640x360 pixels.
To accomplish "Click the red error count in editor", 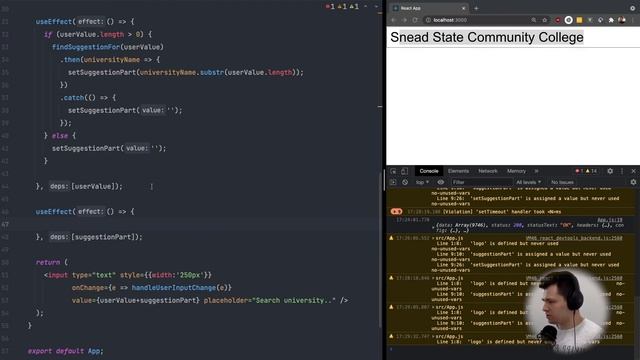I will click(330, 7).
